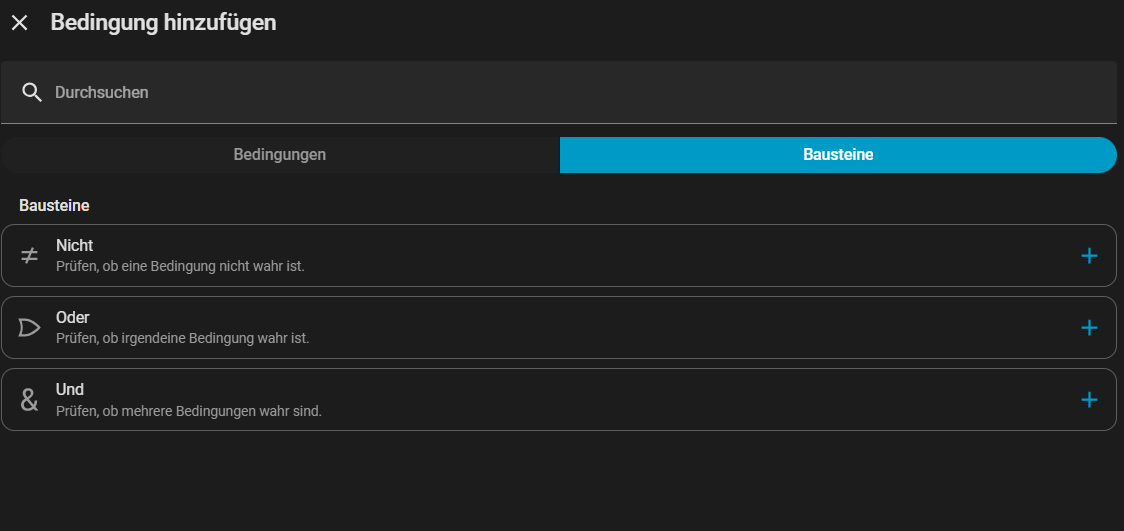Select the Bausteine tab
Image resolution: width=1124 pixels, height=531 pixels.
pyautogui.click(x=838, y=155)
